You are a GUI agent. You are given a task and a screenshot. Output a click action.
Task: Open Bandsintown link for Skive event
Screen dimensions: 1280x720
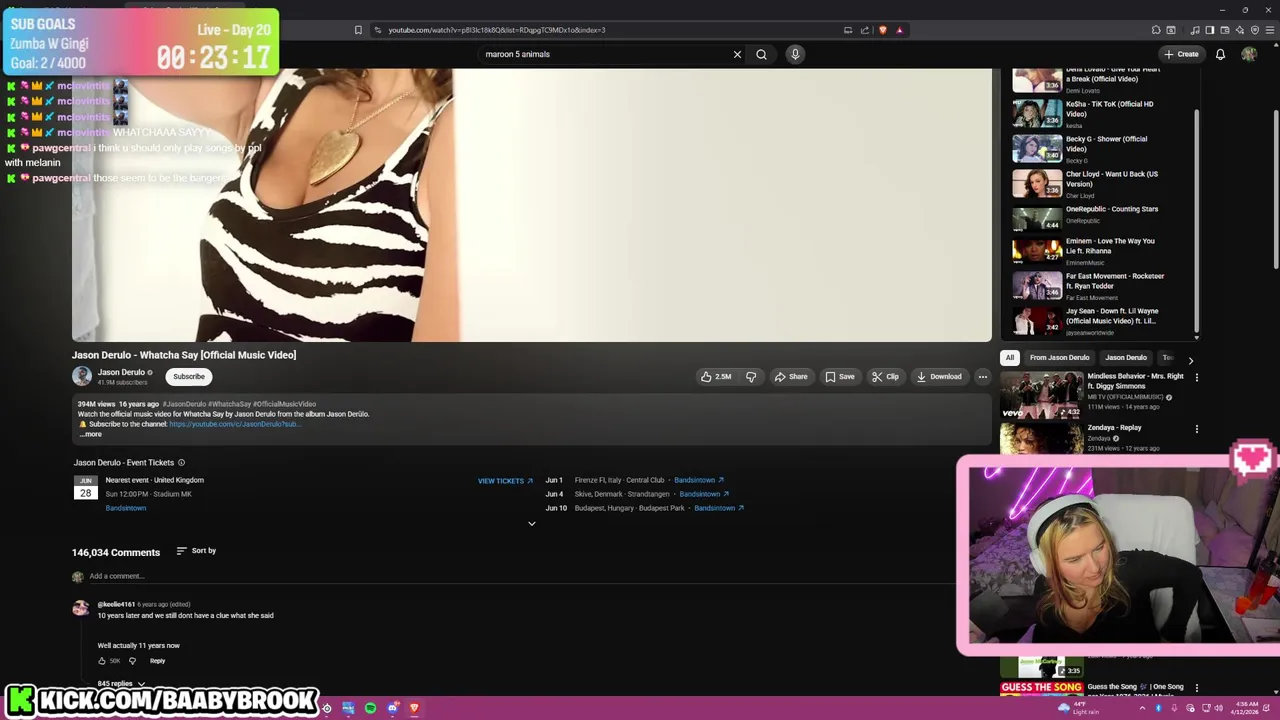[x=703, y=494]
